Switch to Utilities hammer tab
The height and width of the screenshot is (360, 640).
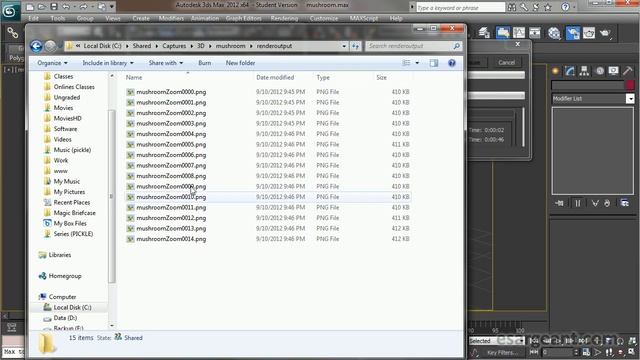coord(628,71)
